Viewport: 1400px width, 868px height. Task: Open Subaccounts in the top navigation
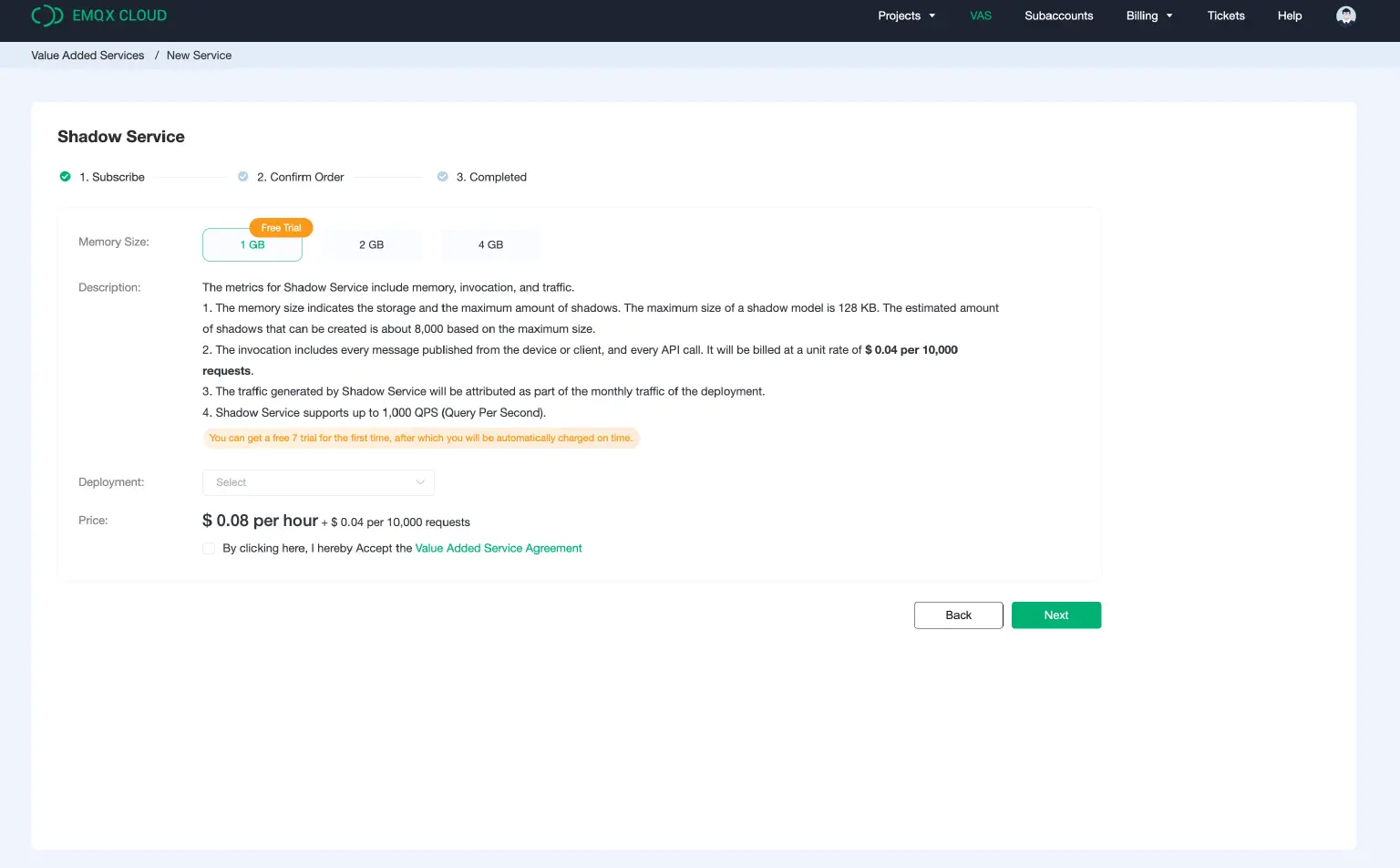click(x=1058, y=15)
